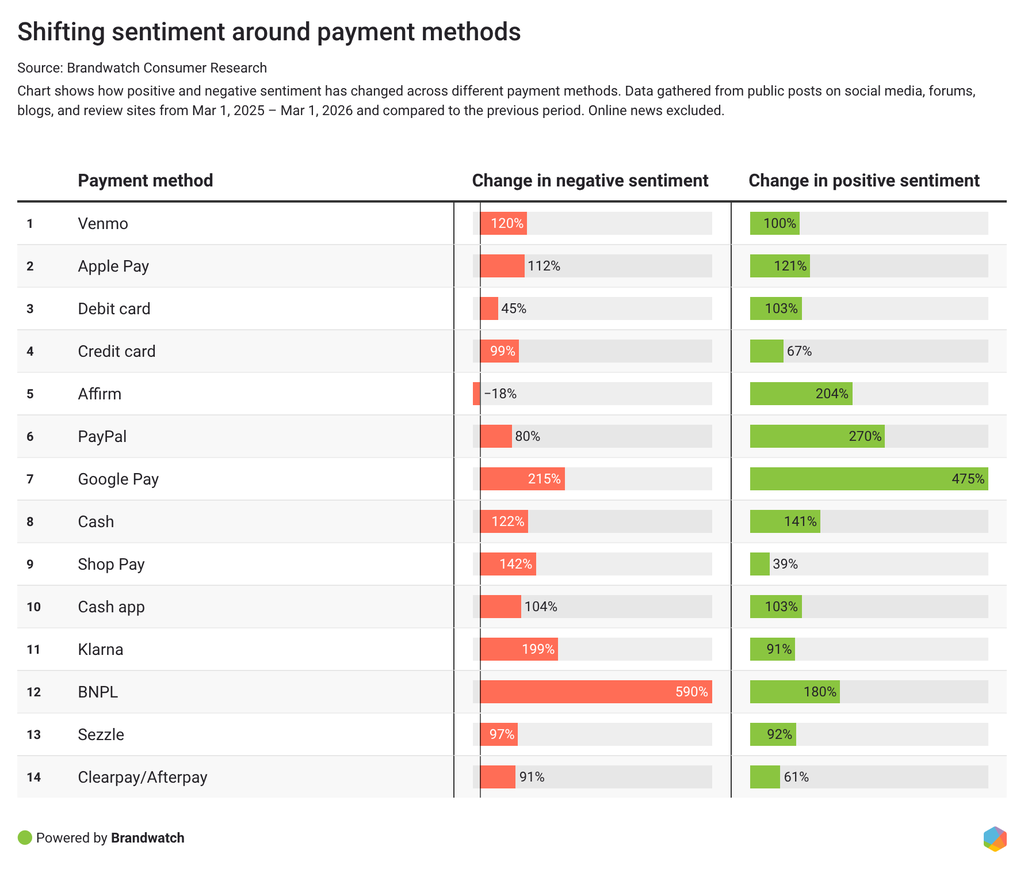The image size is (1024, 869).
Task: Click the green circle beside Powered by
Action: [25, 838]
